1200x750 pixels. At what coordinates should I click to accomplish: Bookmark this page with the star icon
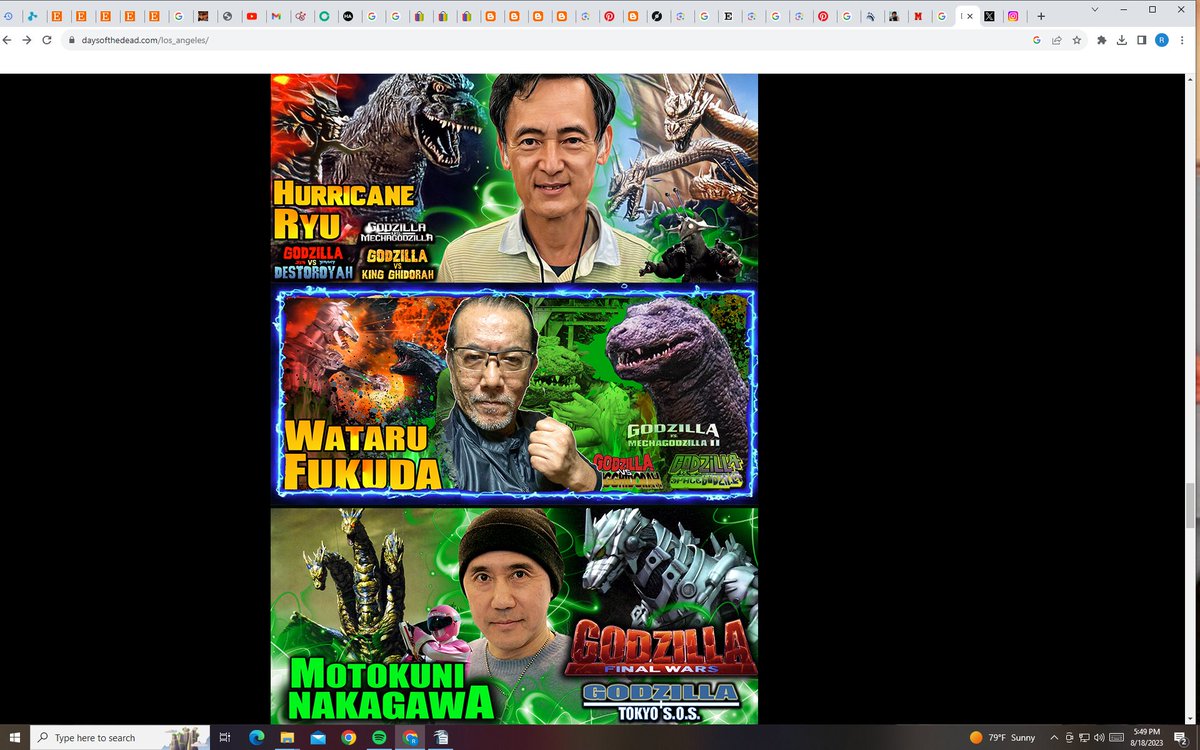(x=1077, y=40)
